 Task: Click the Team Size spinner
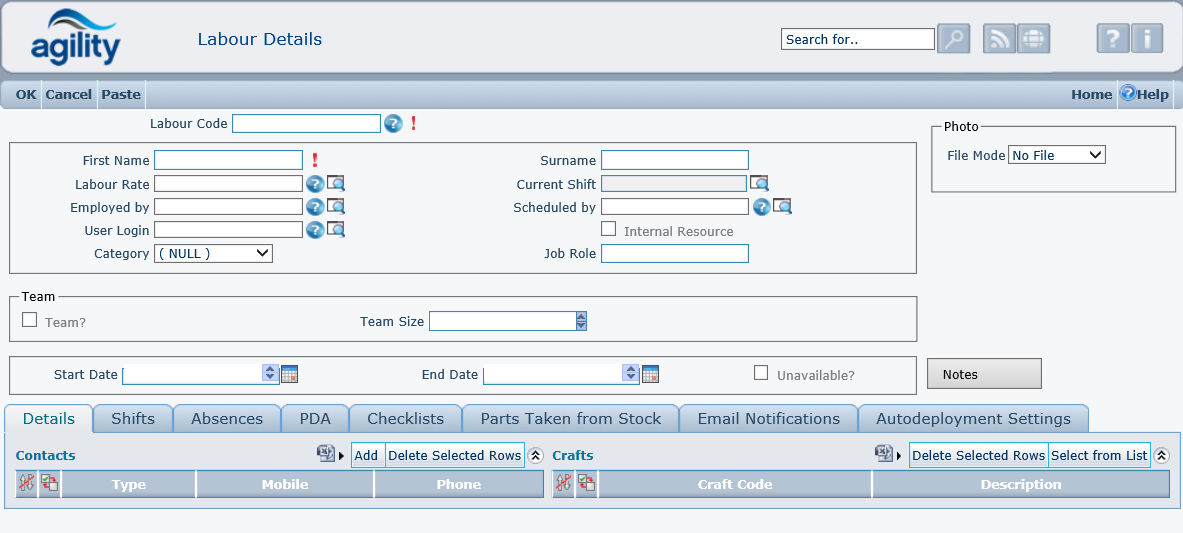[x=581, y=321]
